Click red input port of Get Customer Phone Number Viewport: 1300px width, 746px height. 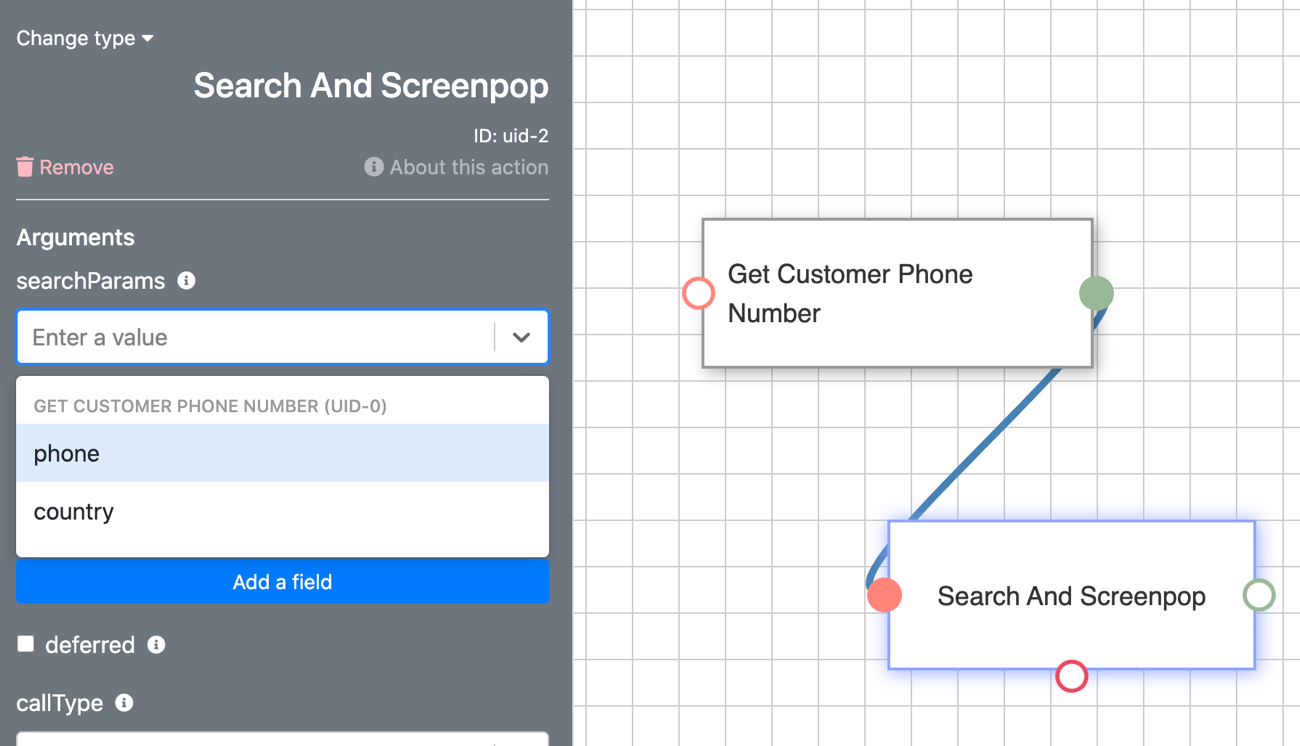coord(698,293)
